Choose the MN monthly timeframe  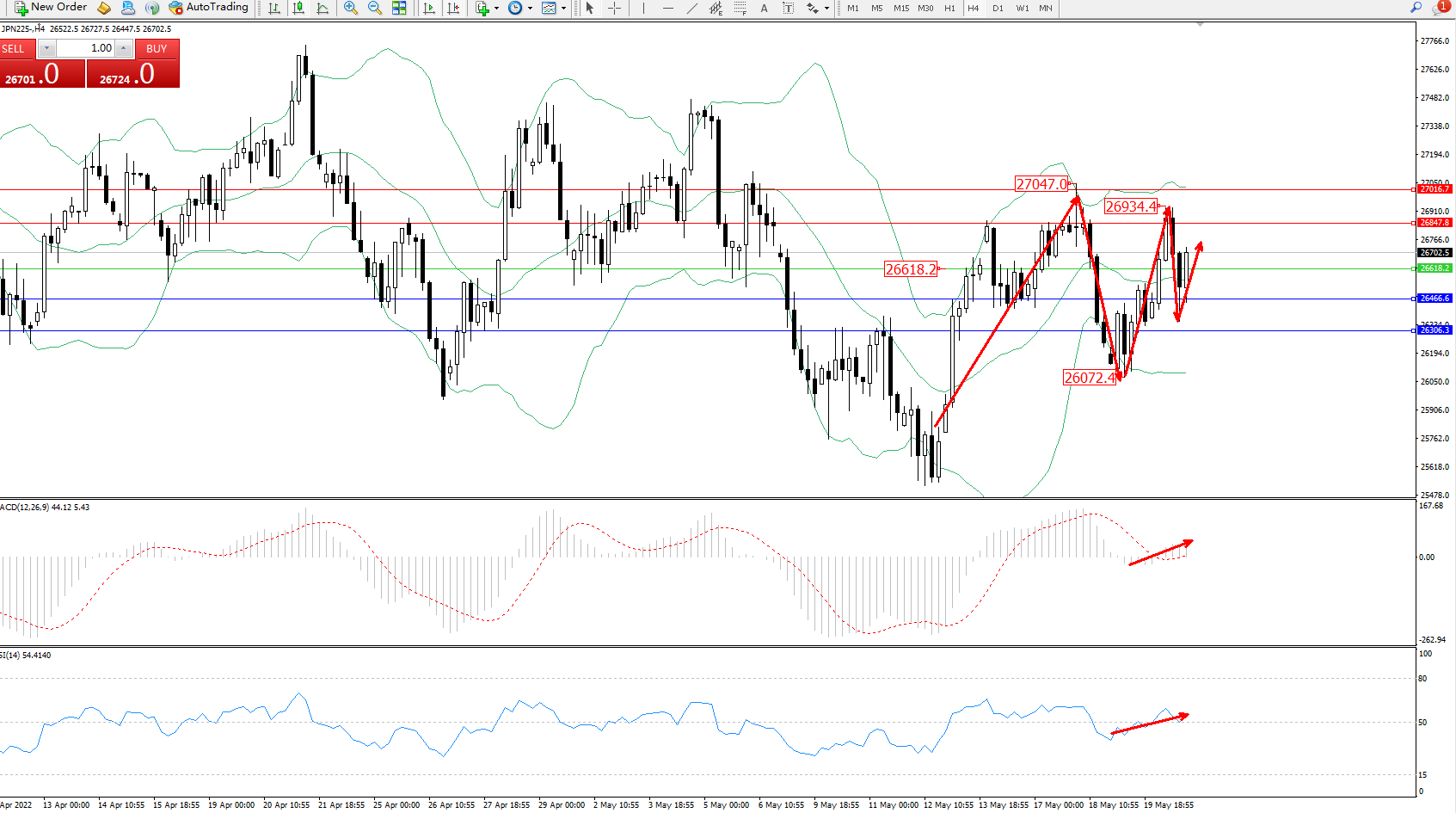(1045, 8)
